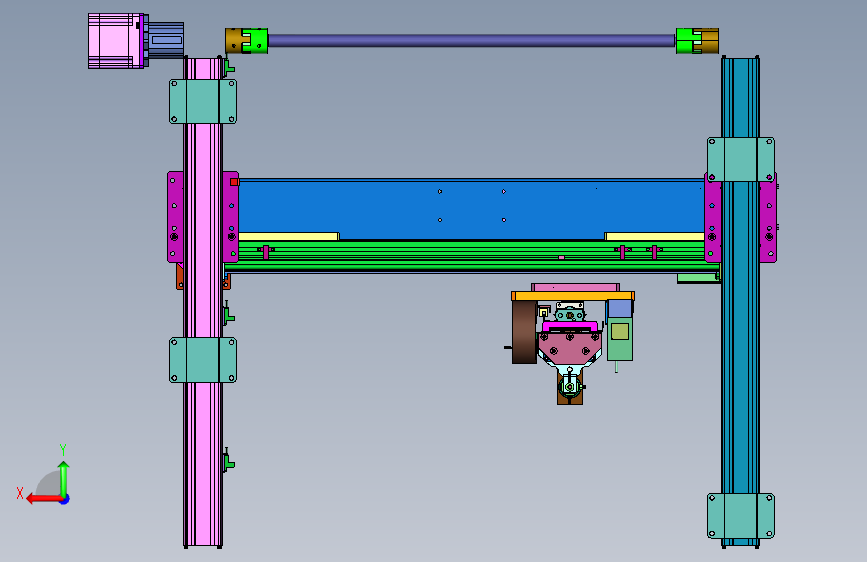Select top teal bracket on pink rail
Viewport: 867px width, 562px height.
pos(203,101)
